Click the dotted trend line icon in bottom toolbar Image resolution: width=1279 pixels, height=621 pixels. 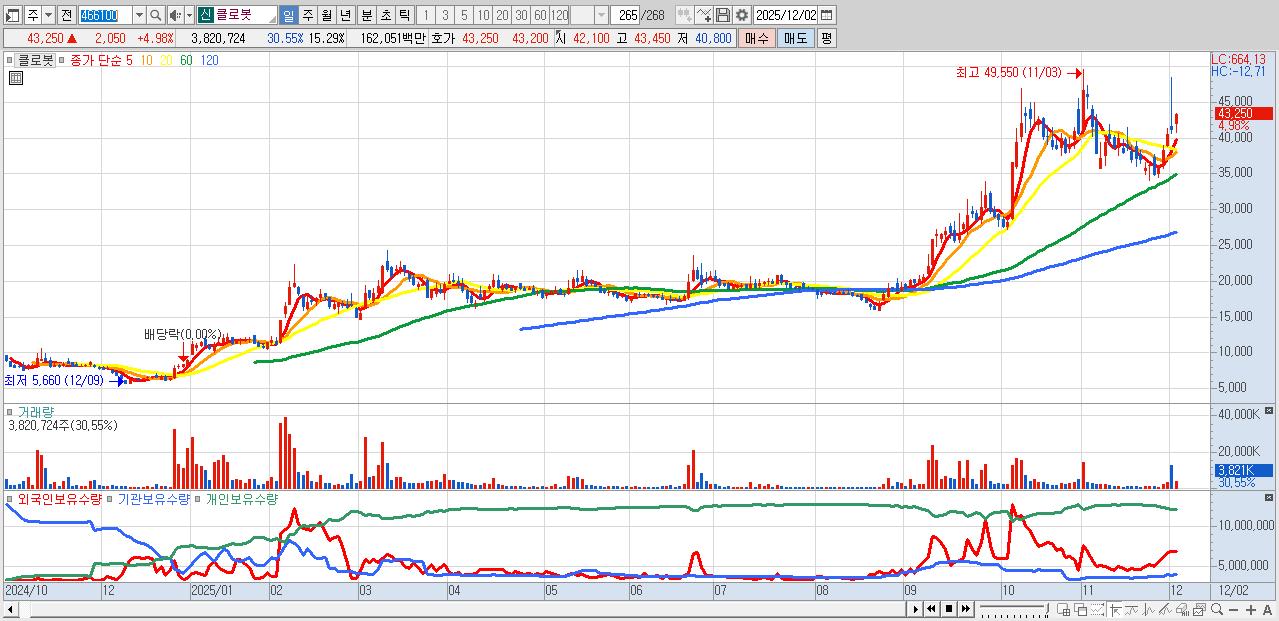pos(1097,610)
